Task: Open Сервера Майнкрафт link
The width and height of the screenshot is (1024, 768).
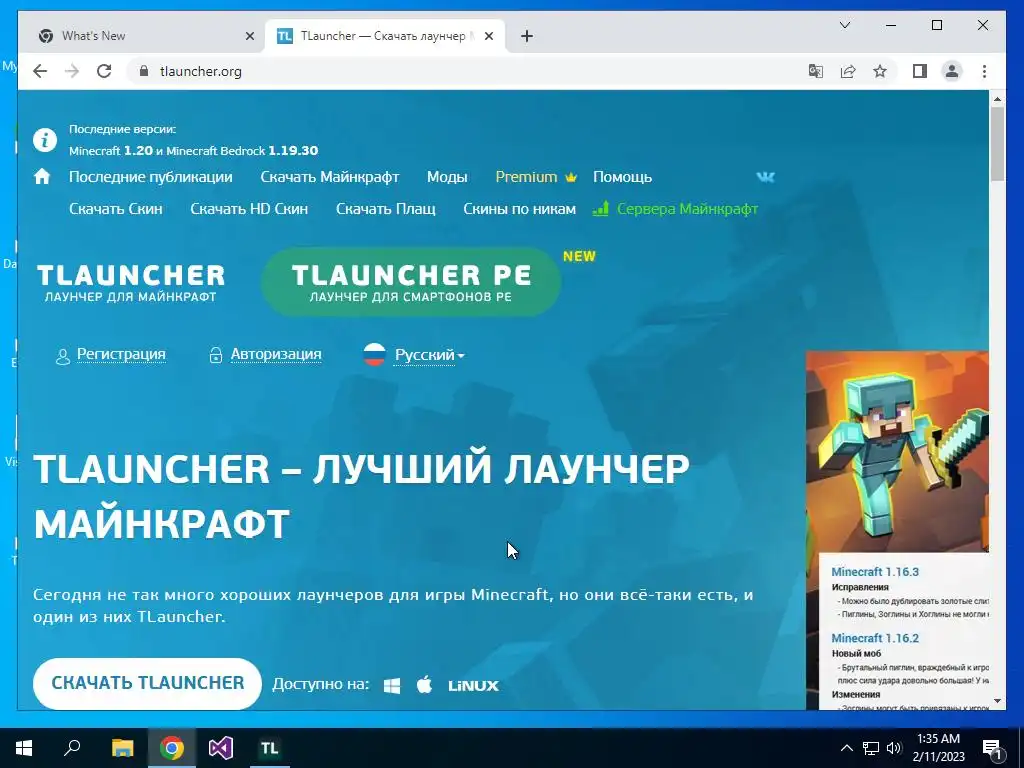Action: pyautogui.click(x=675, y=209)
